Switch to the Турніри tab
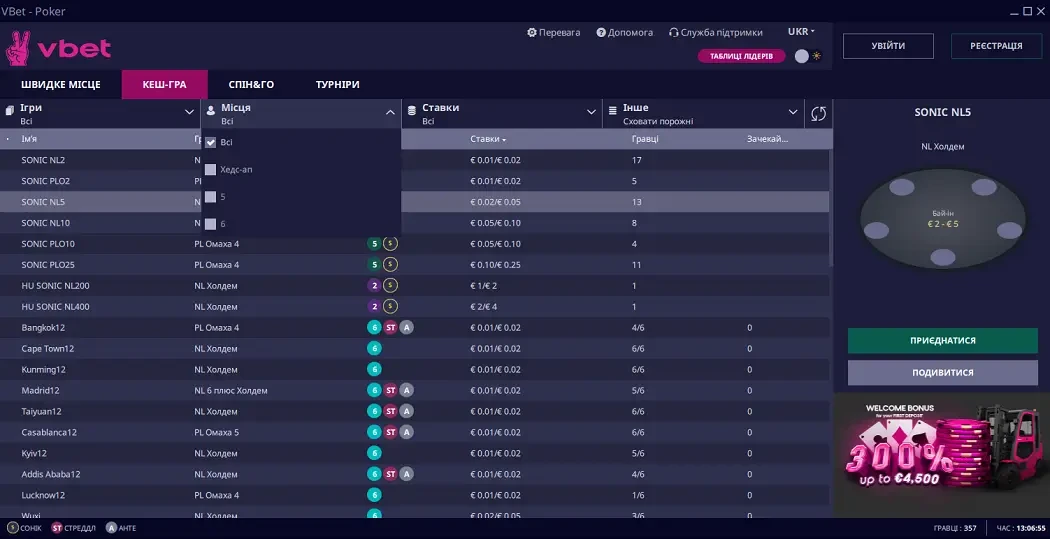This screenshot has height=539, width=1050. [337, 85]
